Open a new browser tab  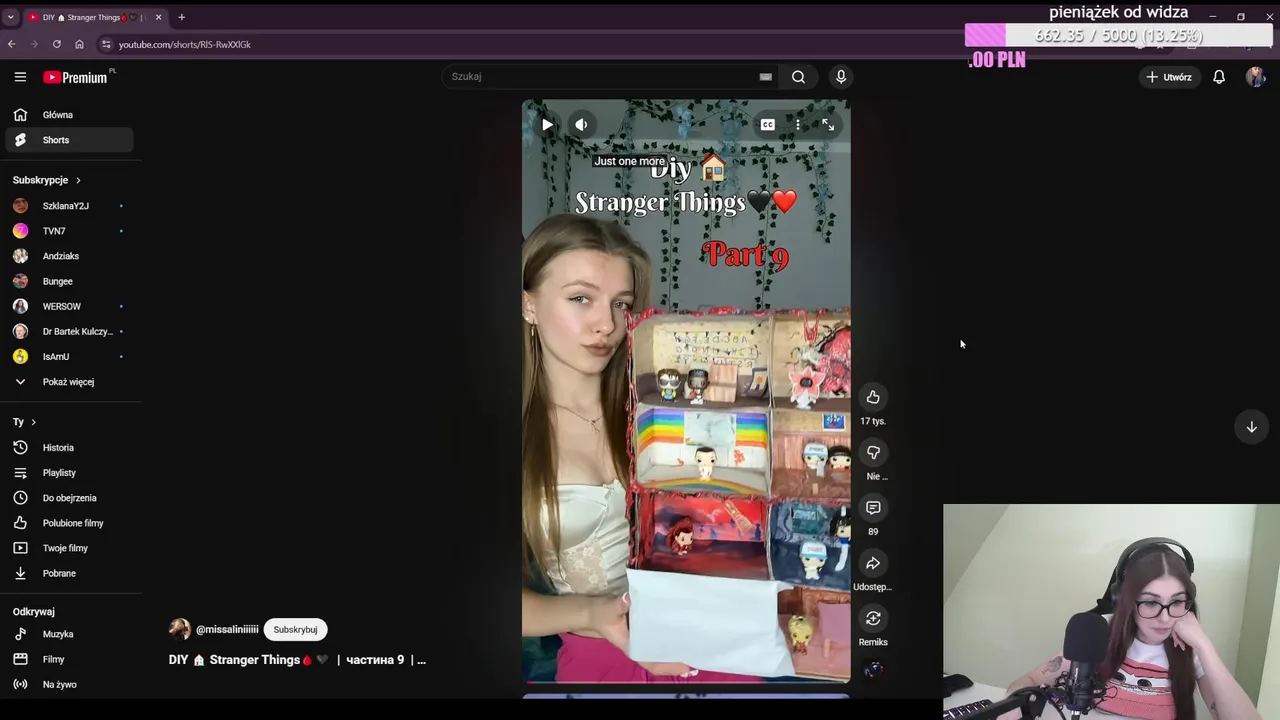point(181,17)
